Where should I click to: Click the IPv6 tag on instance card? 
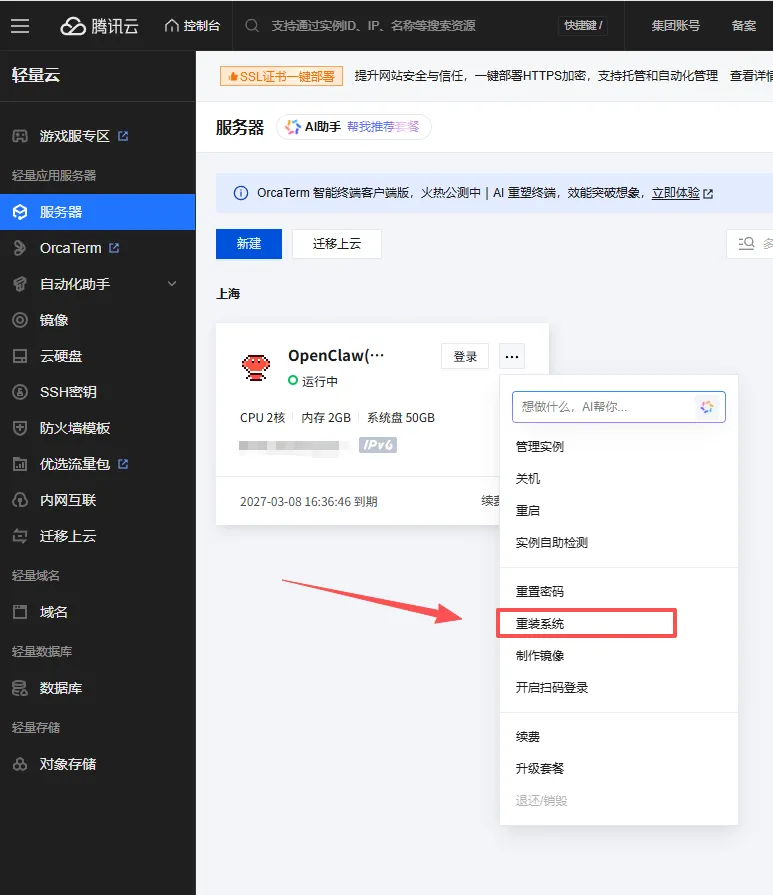377,445
